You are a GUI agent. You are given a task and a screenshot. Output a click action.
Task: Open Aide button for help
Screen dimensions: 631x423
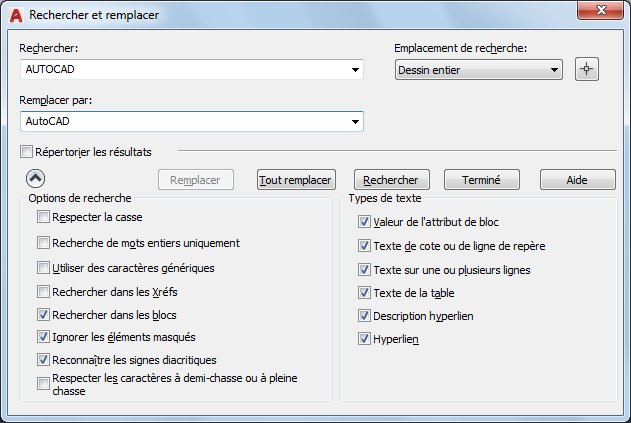(x=577, y=180)
